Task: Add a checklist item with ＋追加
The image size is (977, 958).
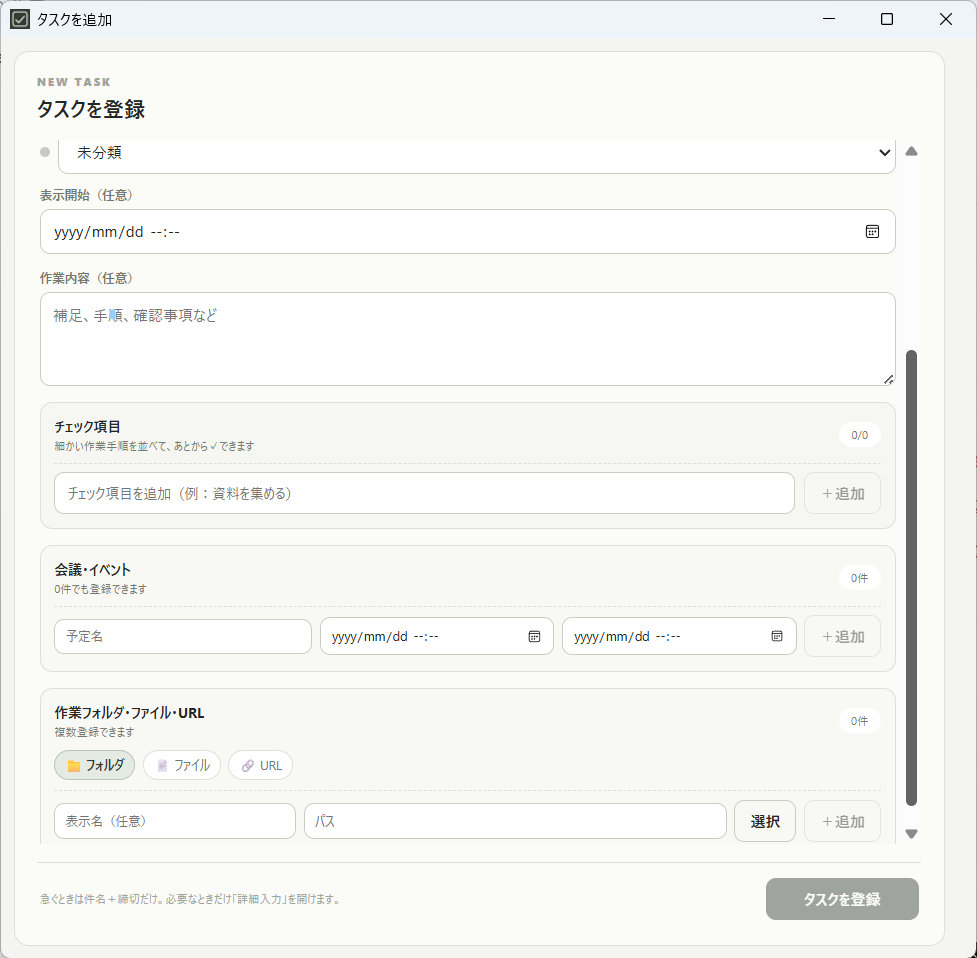Action: (842, 493)
